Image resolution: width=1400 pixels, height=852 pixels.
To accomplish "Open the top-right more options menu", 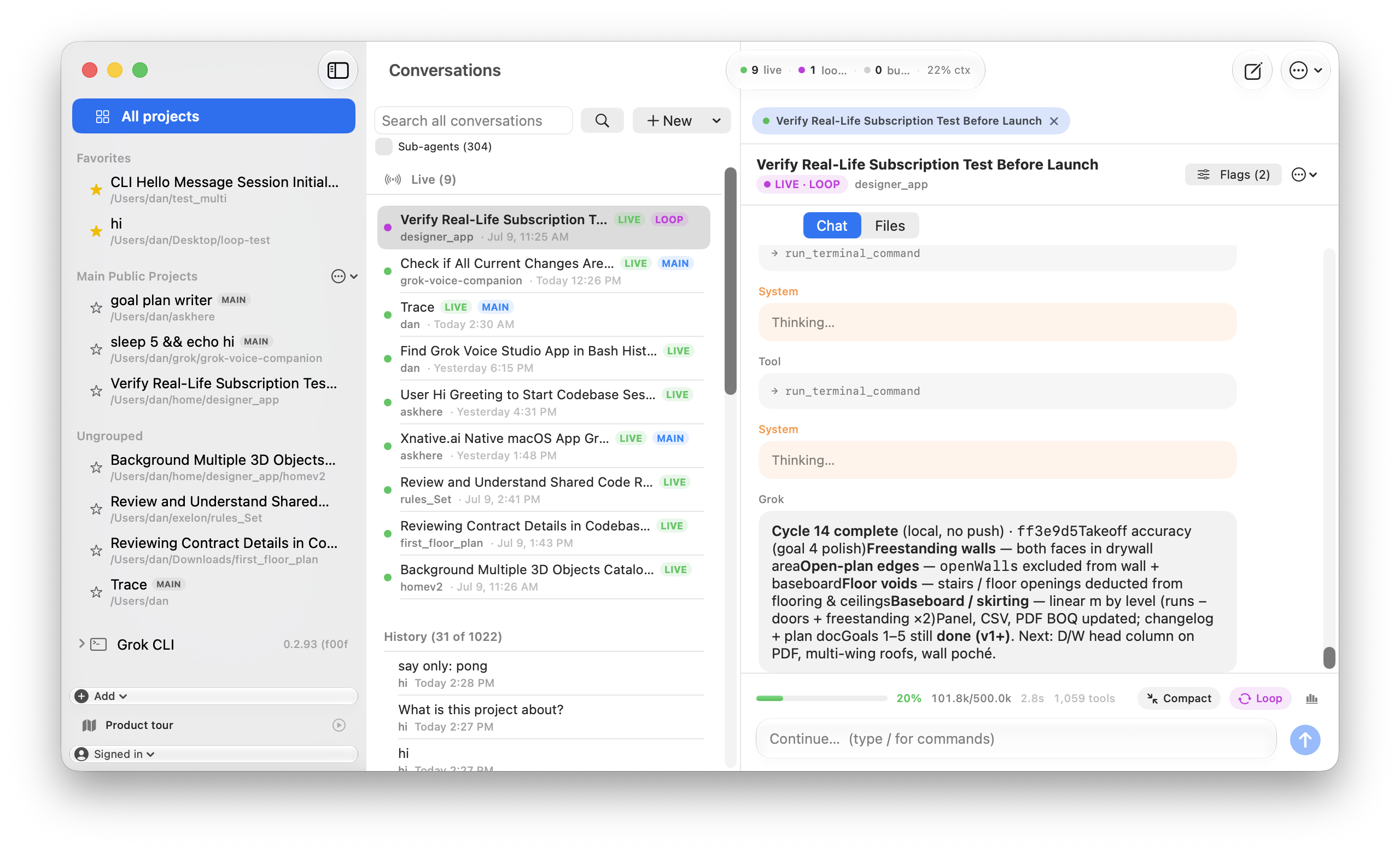I will (x=1305, y=71).
